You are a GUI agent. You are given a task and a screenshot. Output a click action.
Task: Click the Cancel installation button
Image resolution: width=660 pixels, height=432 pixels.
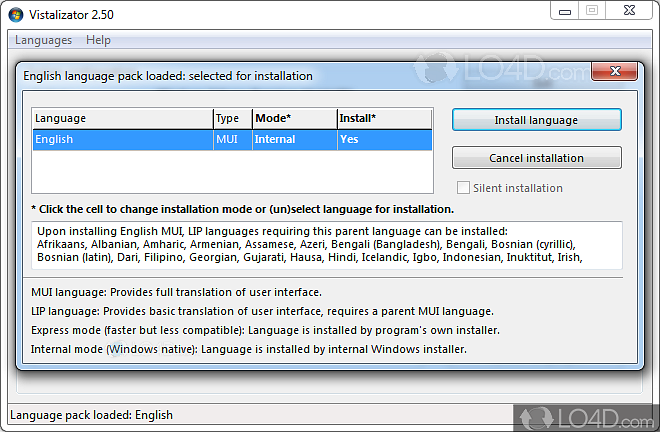[536, 158]
